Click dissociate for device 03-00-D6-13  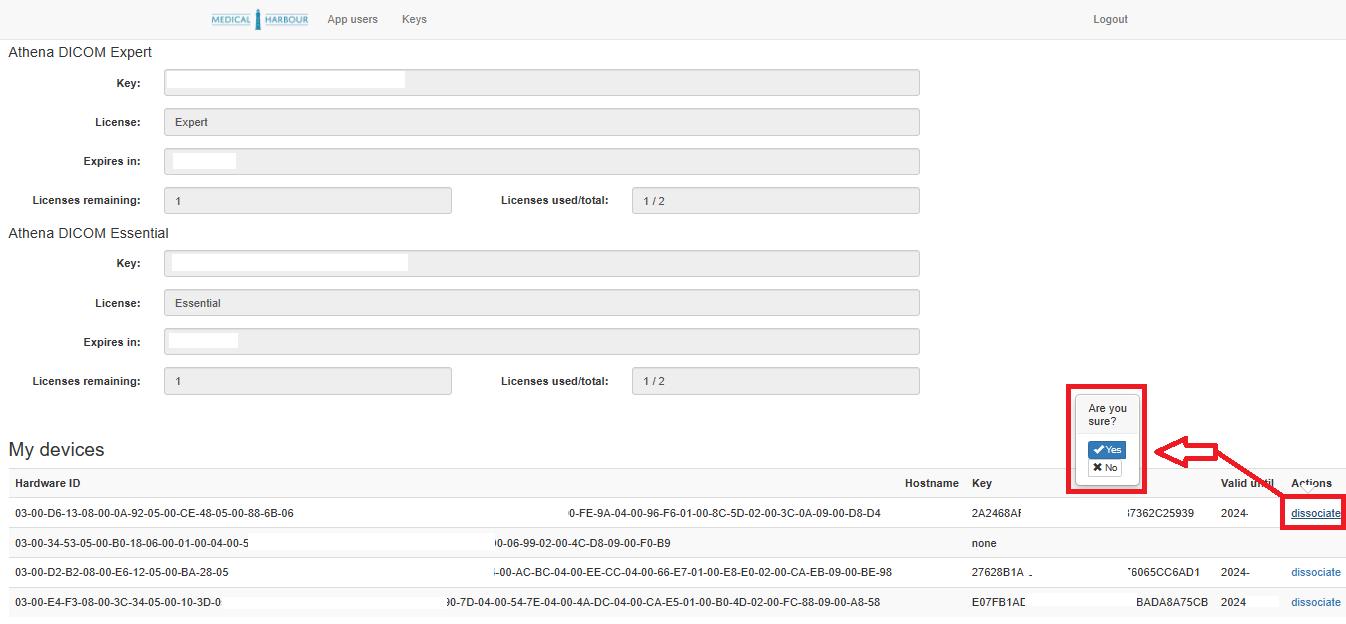click(1315, 513)
